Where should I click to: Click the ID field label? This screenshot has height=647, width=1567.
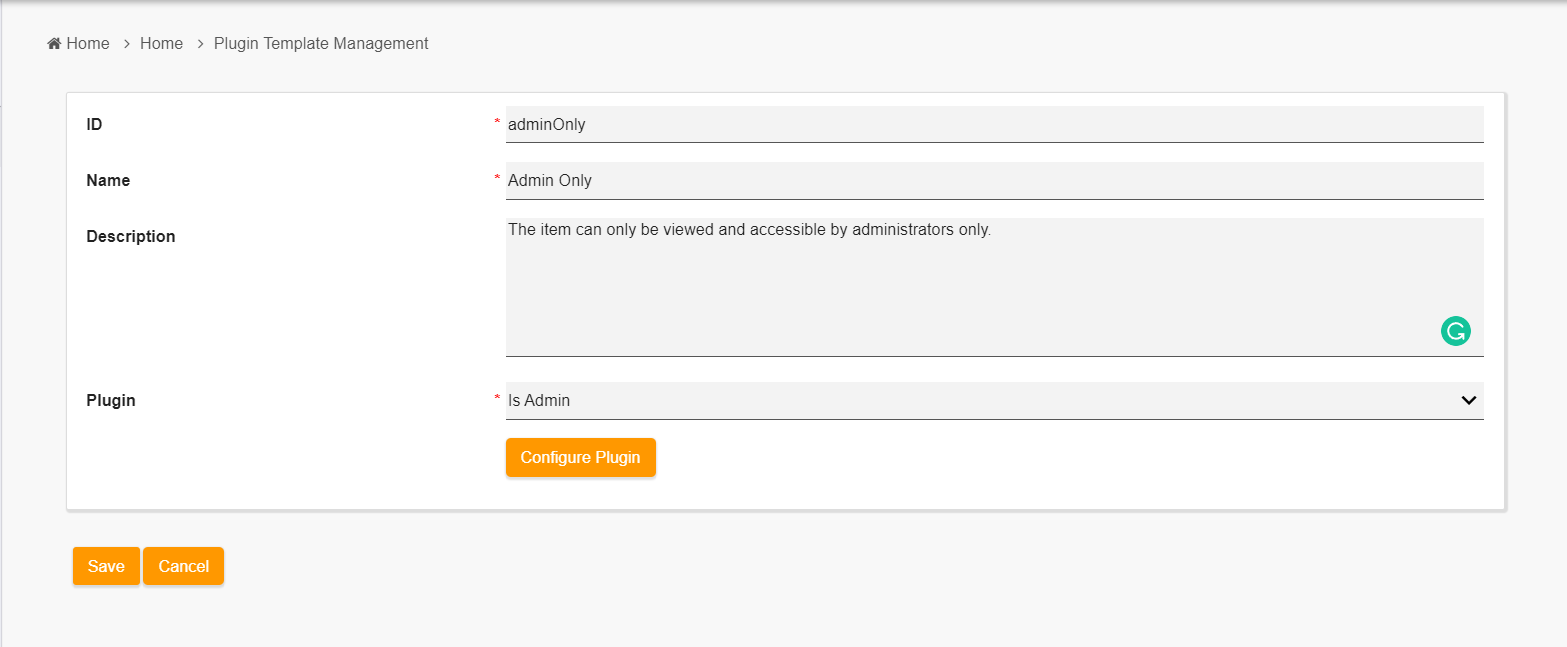coord(95,125)
